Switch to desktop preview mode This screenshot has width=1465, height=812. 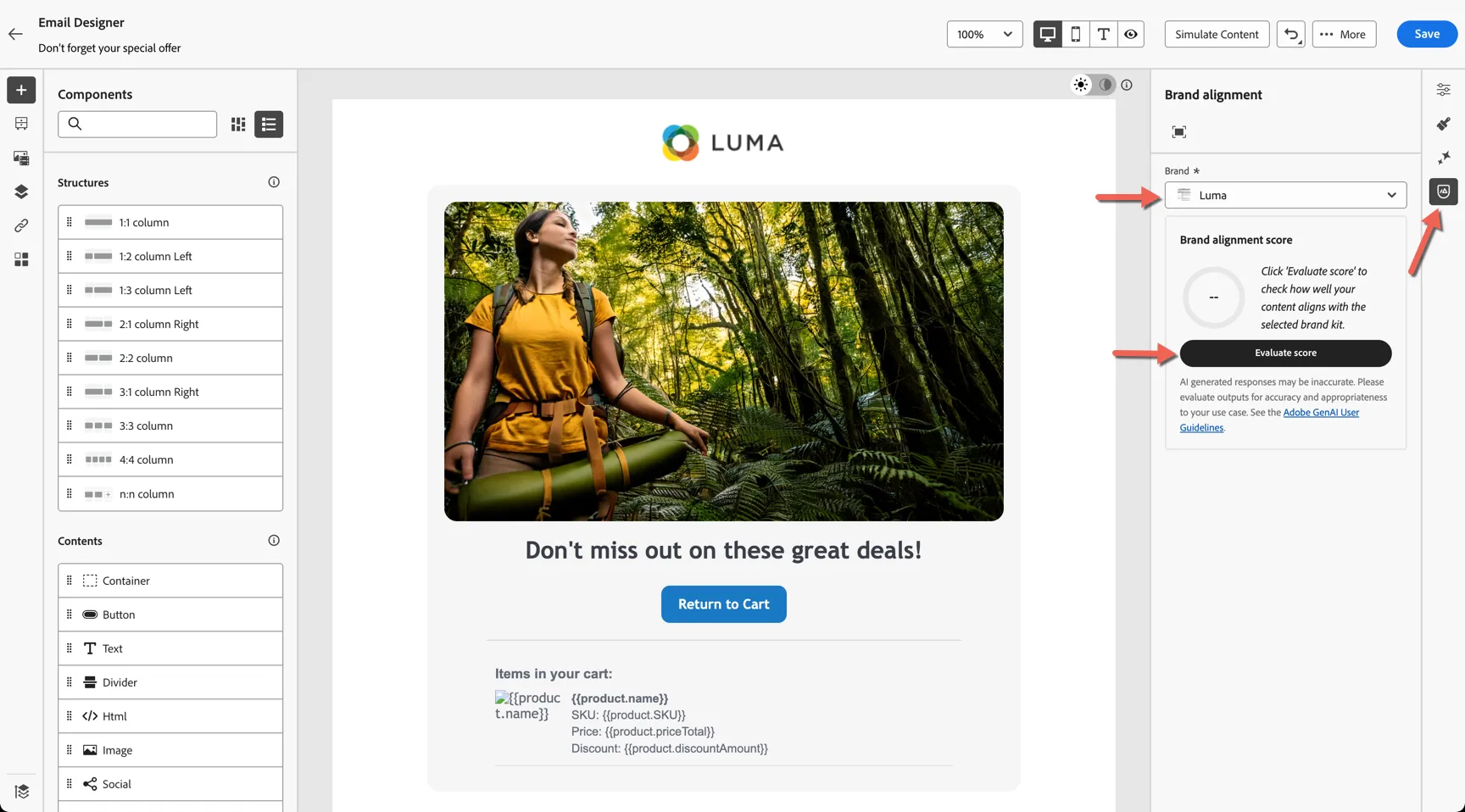[1048, 34]
